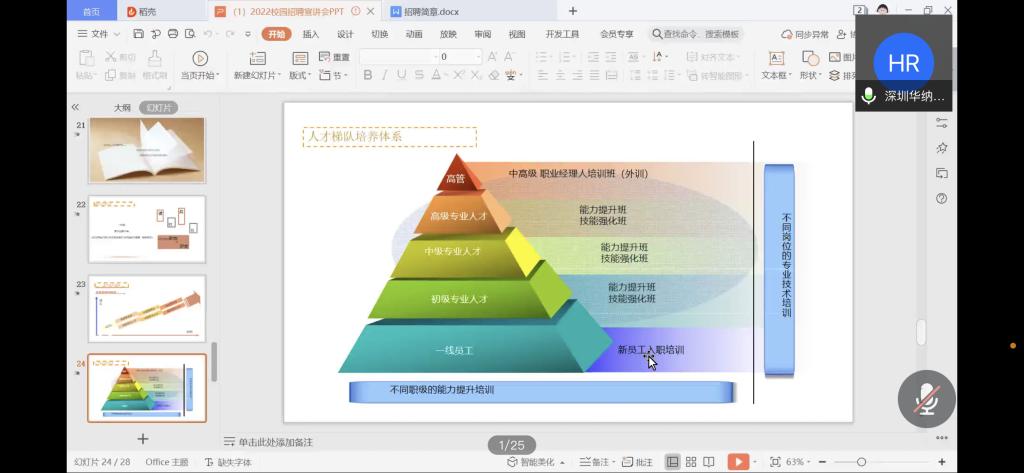The height and width of the screenshot is (473, 1024).
Task: Open the 版式 layout dropdown
Action: click(x=300, y=75)
